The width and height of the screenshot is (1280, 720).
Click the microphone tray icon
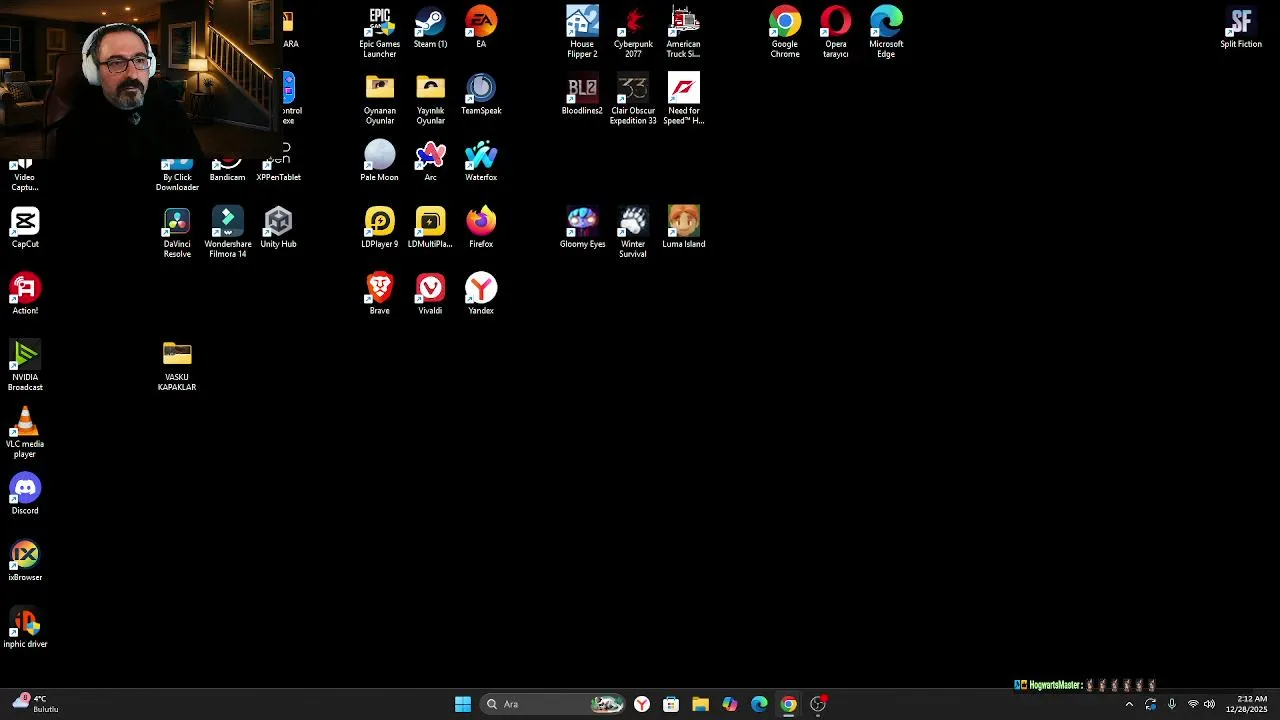pyautogui.click(x=1171, y=704)
